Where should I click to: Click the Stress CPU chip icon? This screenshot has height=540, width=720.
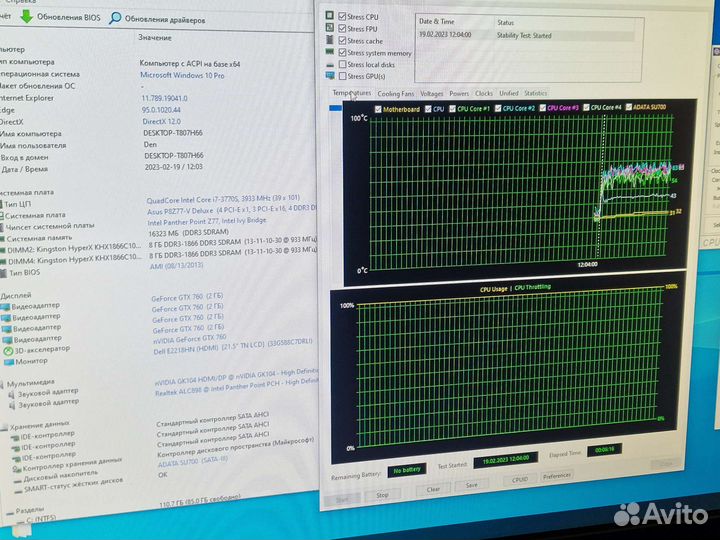[329, 15]
